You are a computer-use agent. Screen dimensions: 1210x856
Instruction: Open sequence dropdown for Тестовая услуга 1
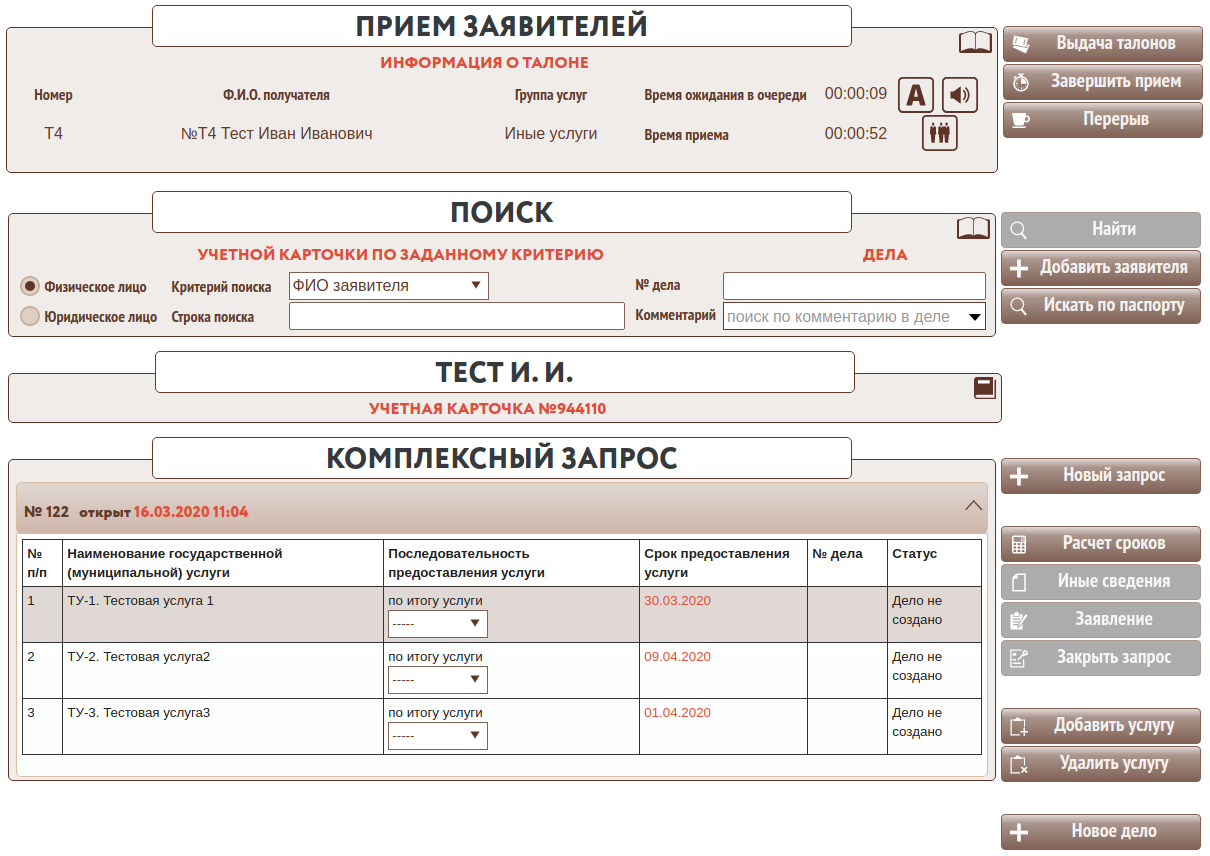[437, 624]
